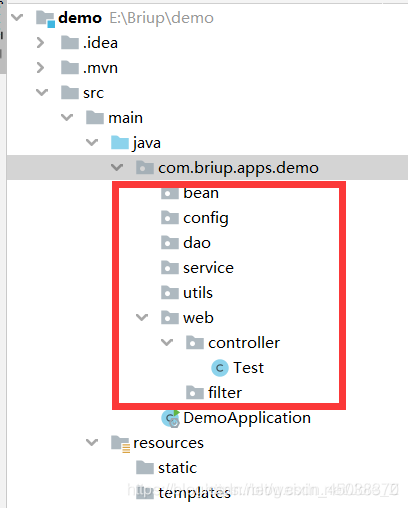
Task: Click the DemoApplication runnable class icon
Action: pyautogui.click(x=171, y=419)
